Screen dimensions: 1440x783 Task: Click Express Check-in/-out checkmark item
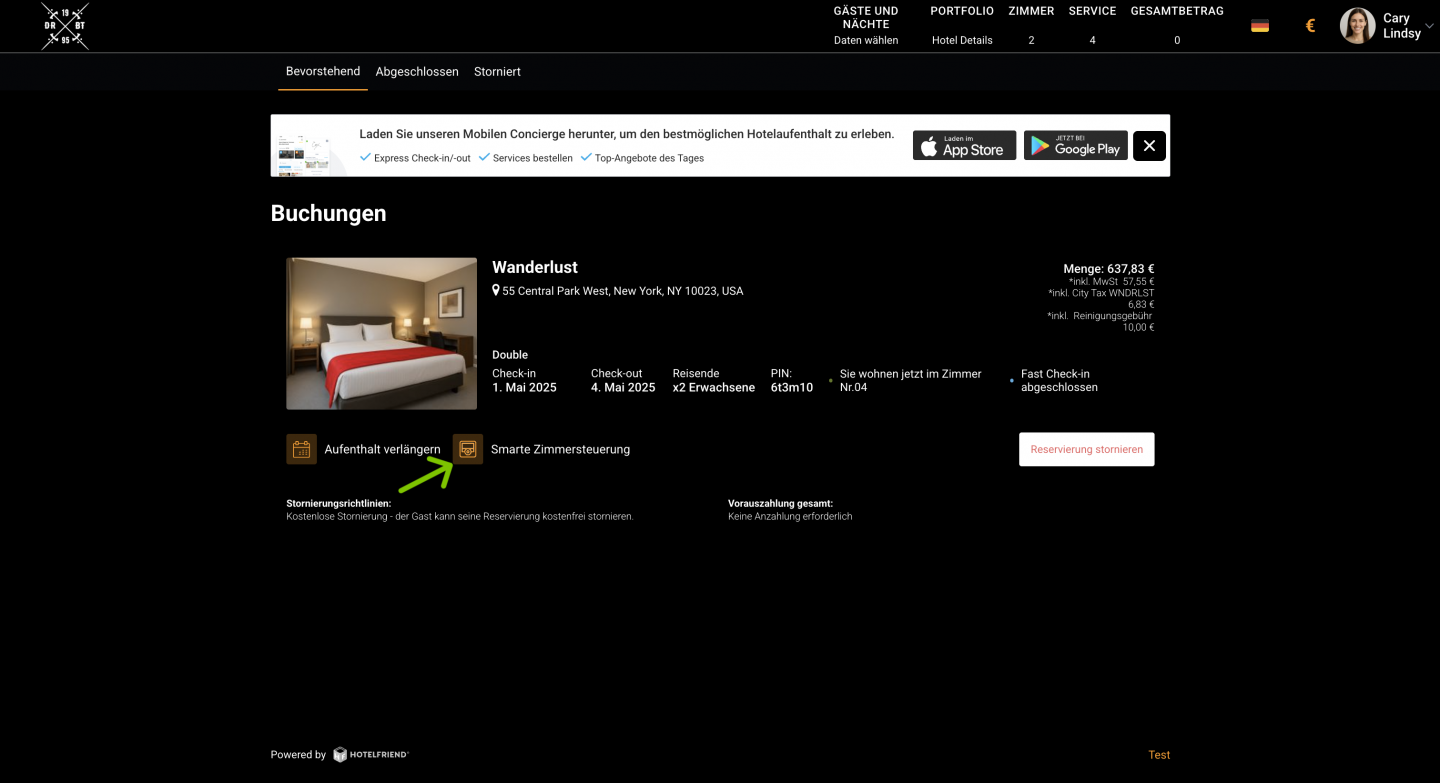point(415,158)
